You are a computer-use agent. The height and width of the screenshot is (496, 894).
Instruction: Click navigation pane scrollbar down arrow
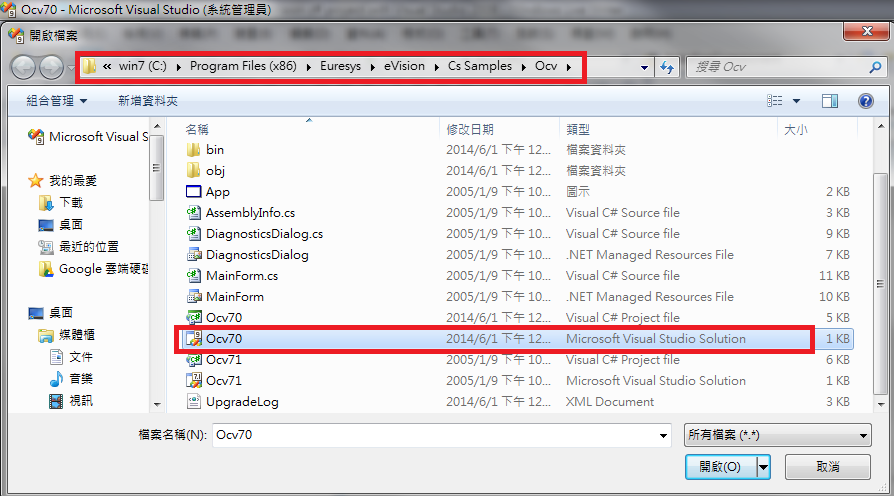click(x=157, y=405)
